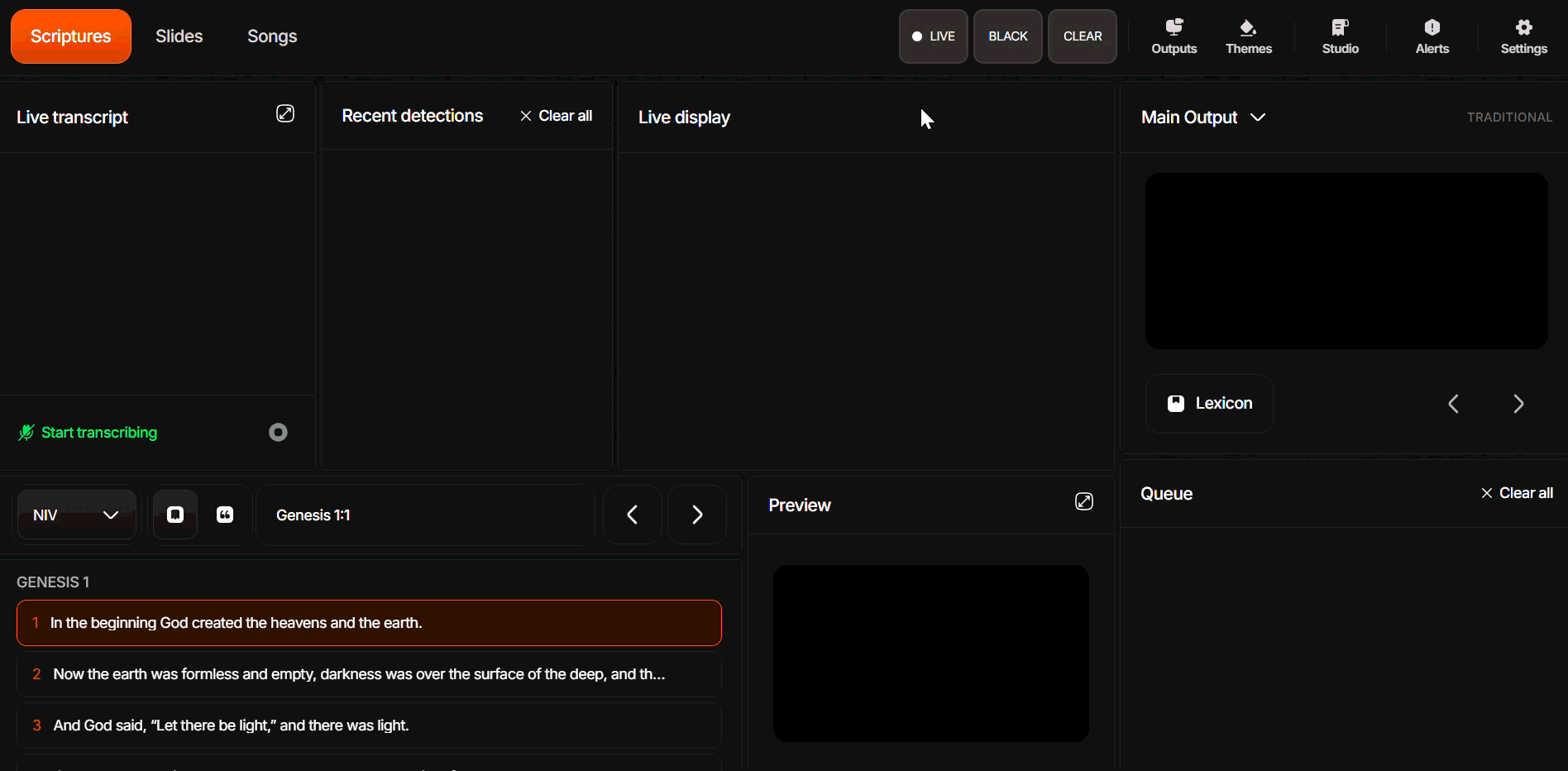Select the Main Output preview thumbnail
This screenshot has width=1568, height=771.
(x=1346, y=261)
